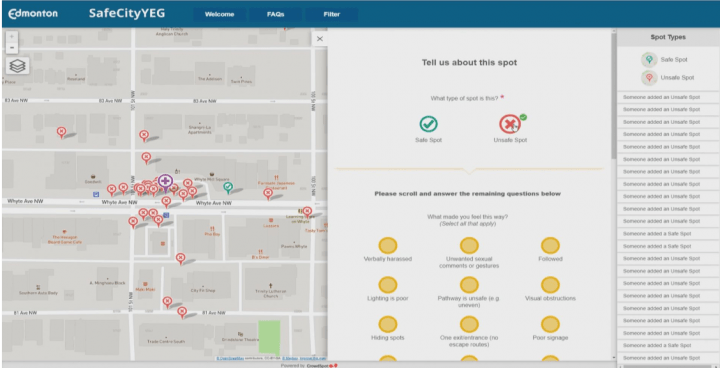720x368 pixels.
Task: Click the purple new spot marker
Action: (165, 181)
